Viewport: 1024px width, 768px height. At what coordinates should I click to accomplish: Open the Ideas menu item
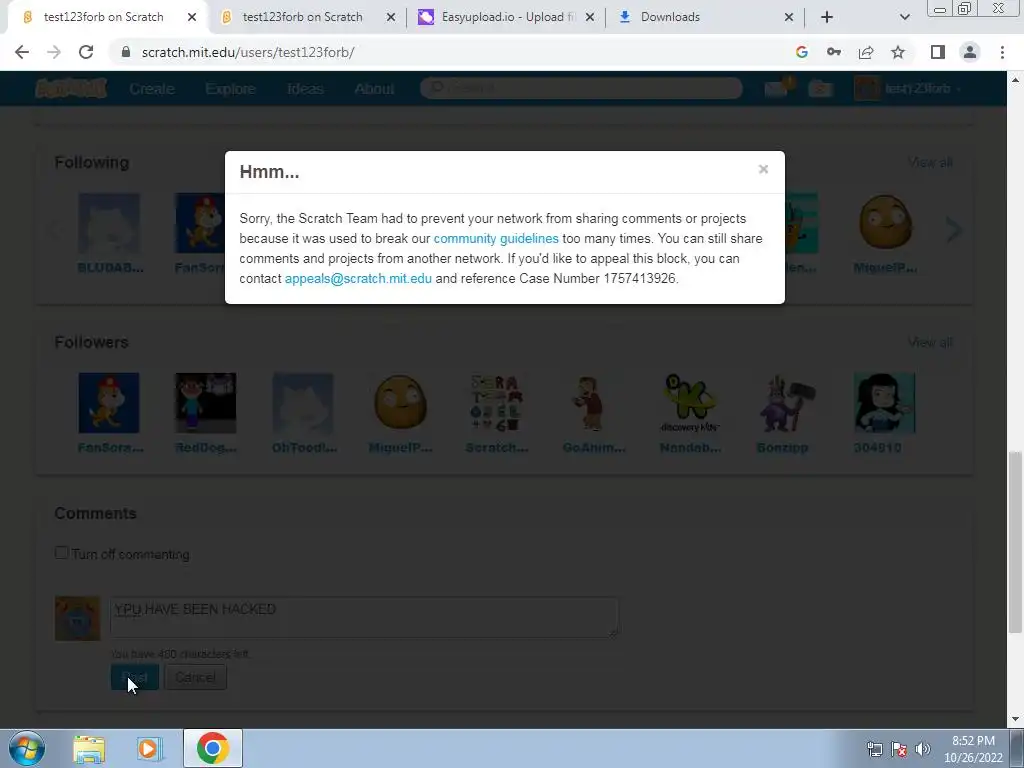[x=305, y=89]
